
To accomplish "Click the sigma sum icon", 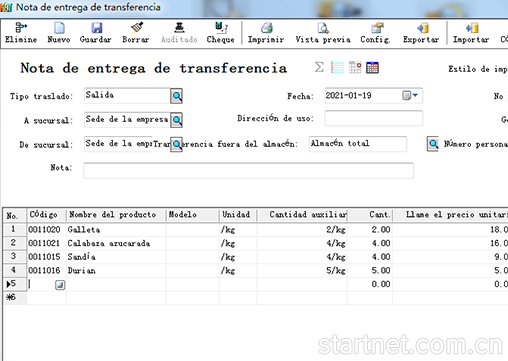I will tap(319, 67).
